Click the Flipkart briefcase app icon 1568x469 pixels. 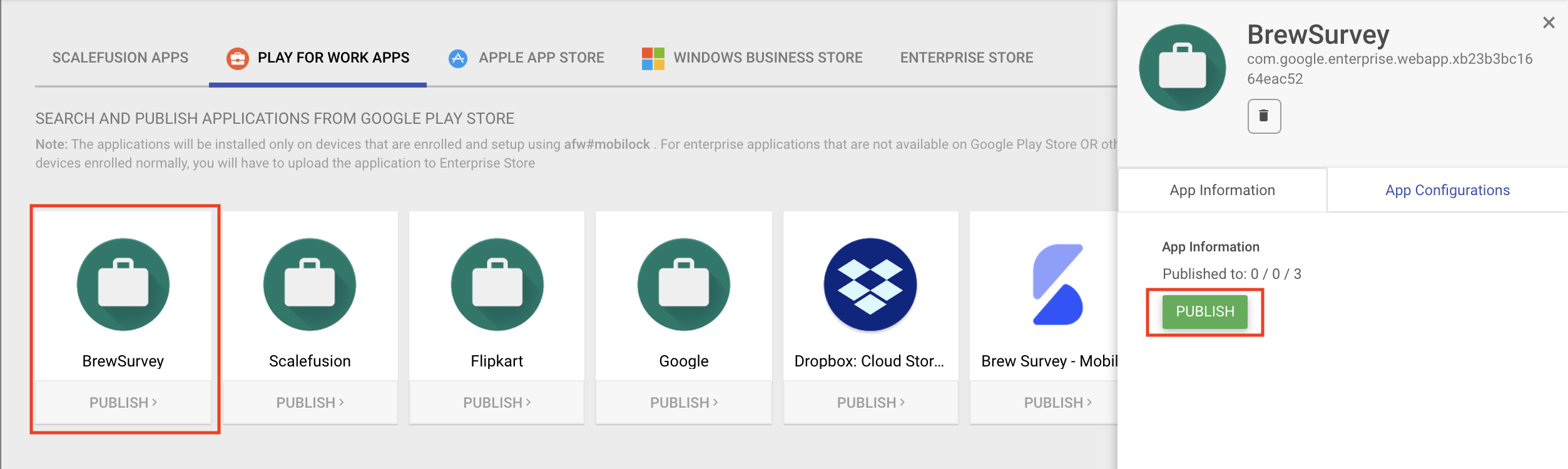coord(497,285)
